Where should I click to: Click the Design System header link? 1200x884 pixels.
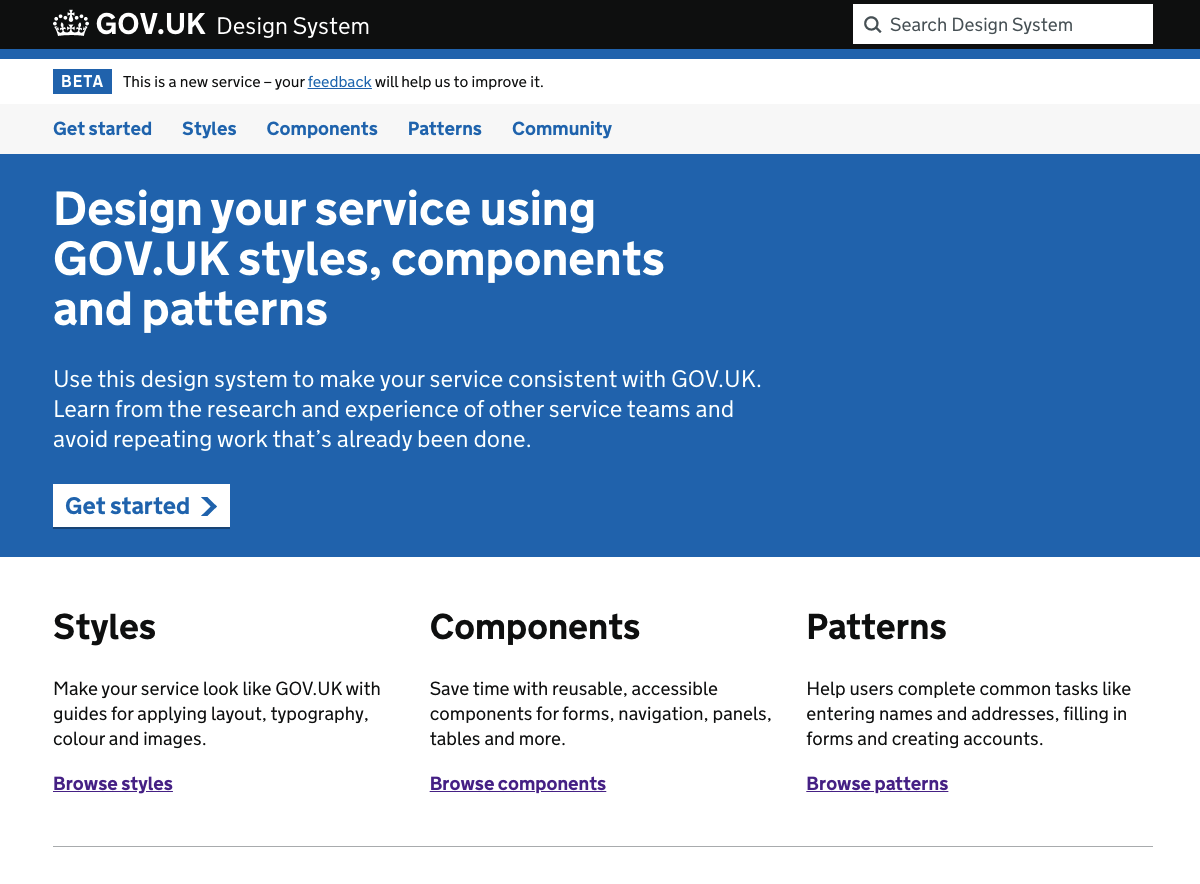pyautogui.click(x=293, y=26)
